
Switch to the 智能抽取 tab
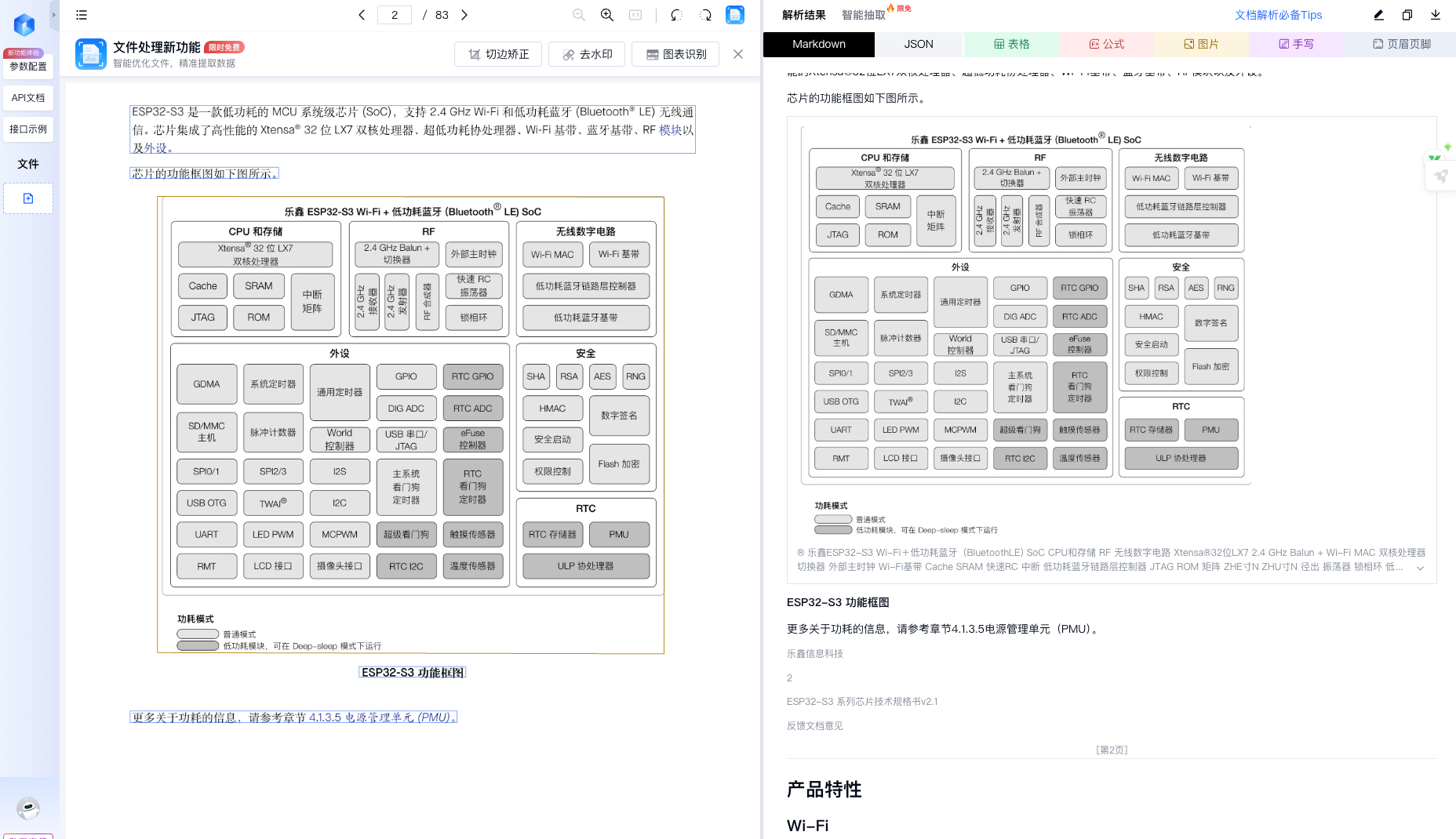pos(864,15)
